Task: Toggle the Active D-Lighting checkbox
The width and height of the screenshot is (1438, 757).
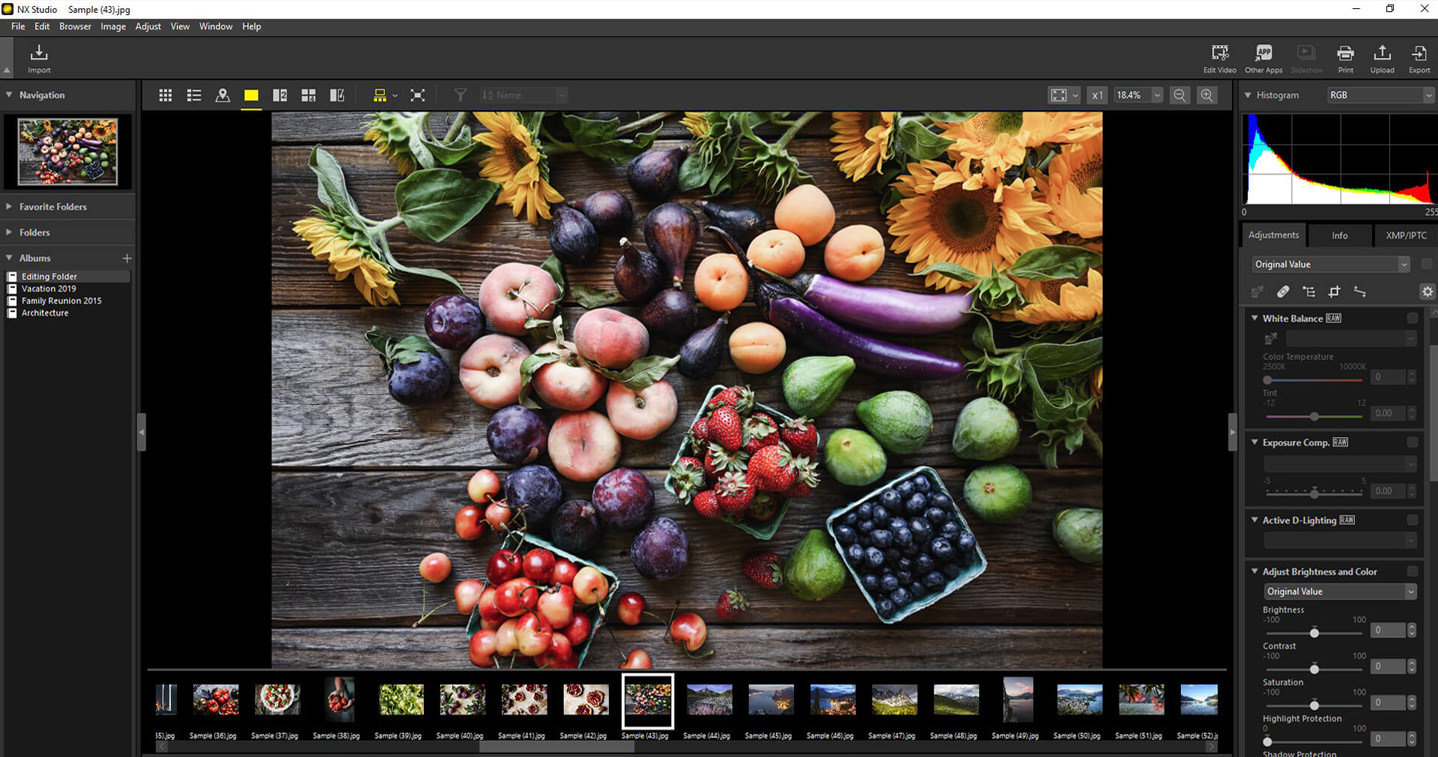Action: [1412, 520]
